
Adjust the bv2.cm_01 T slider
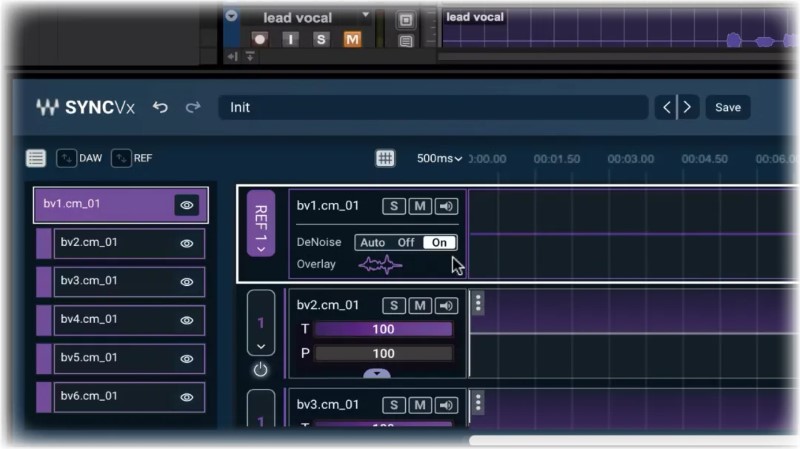[383, 329]
